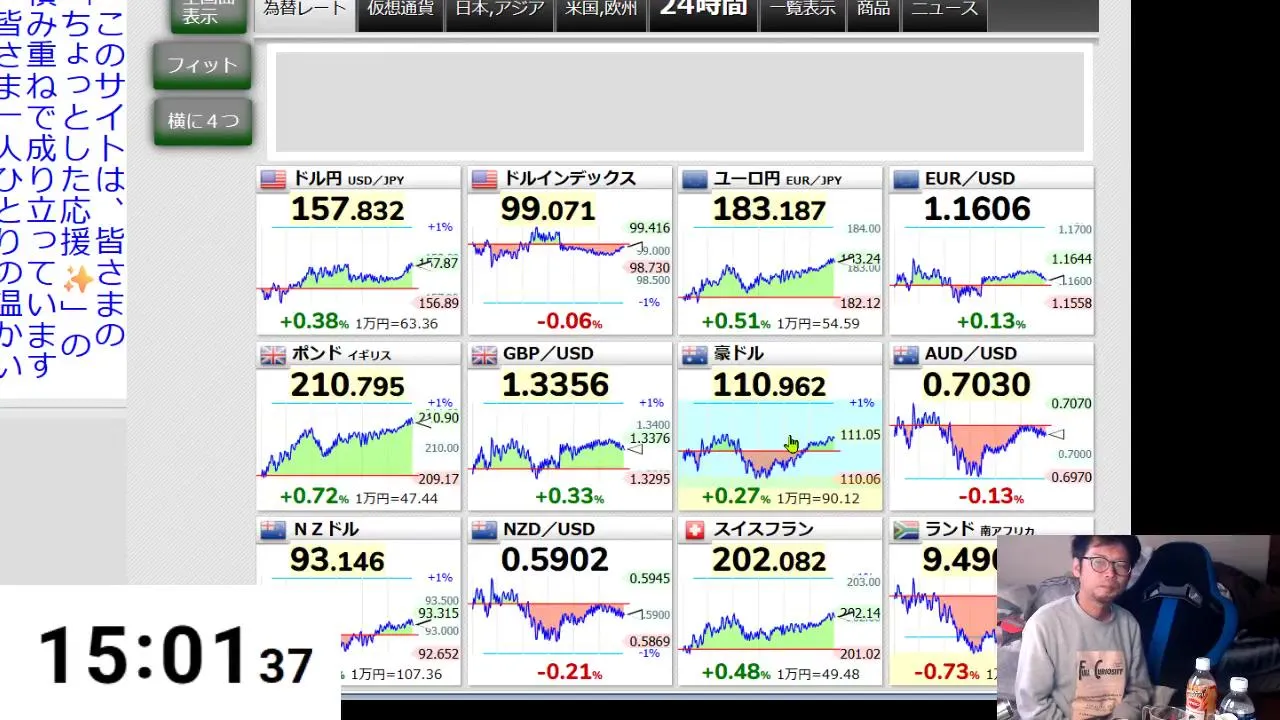Click the 横に4つ layout button
Viewport: 1280px width, 720px height.
202,122
